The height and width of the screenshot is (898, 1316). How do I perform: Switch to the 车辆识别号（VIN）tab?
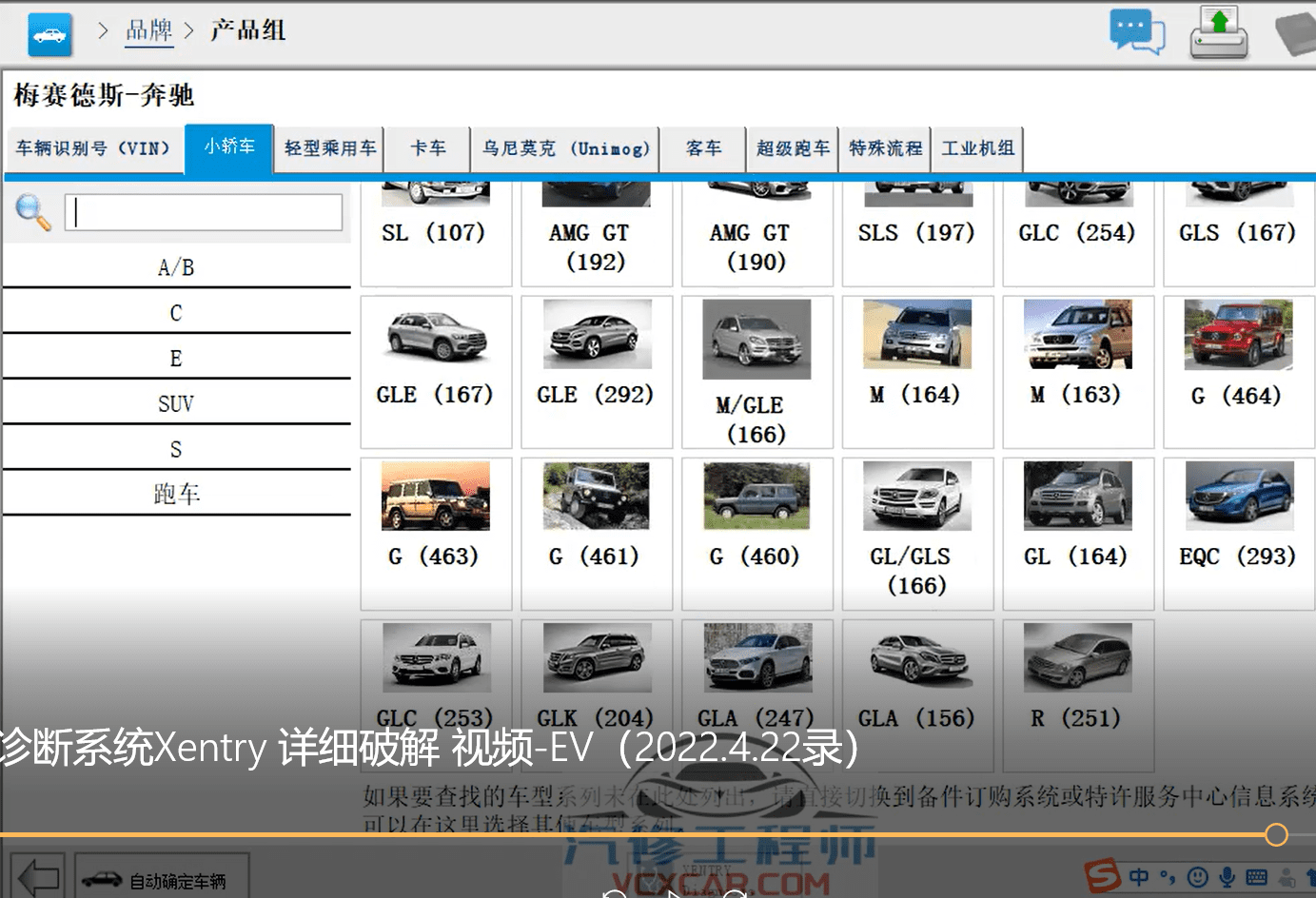(x=95, y=149)
